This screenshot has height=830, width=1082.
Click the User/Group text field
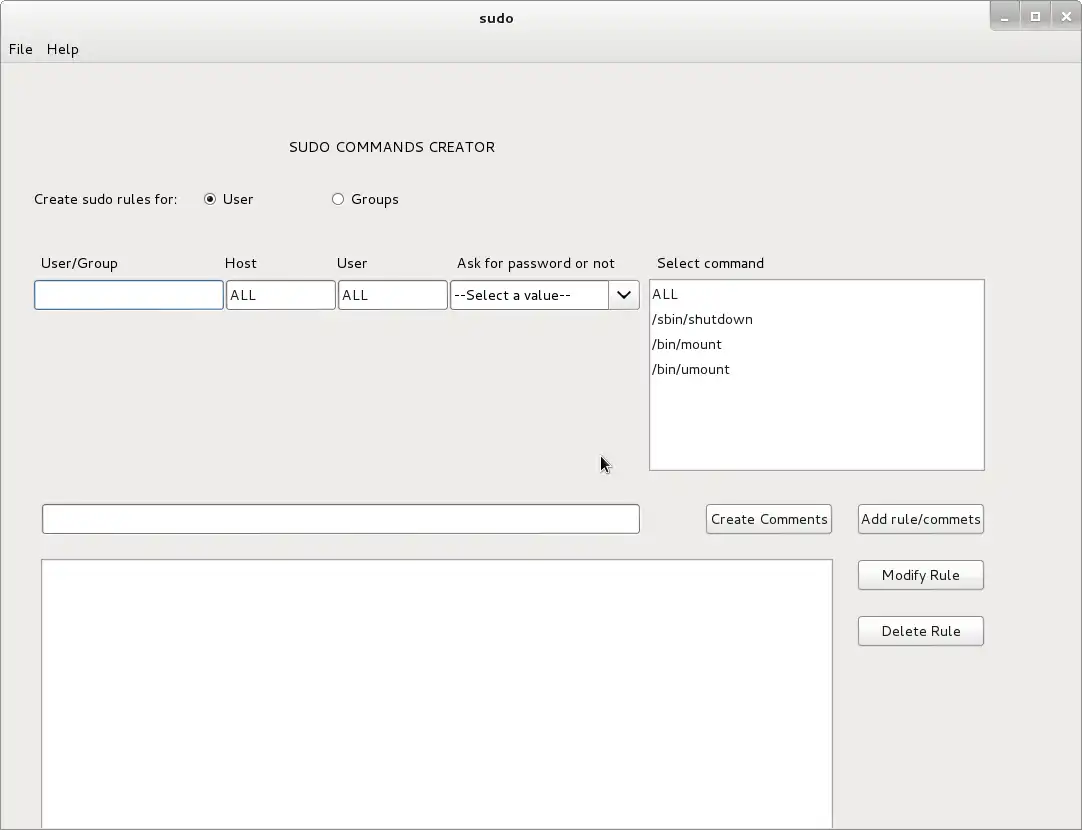129,295
